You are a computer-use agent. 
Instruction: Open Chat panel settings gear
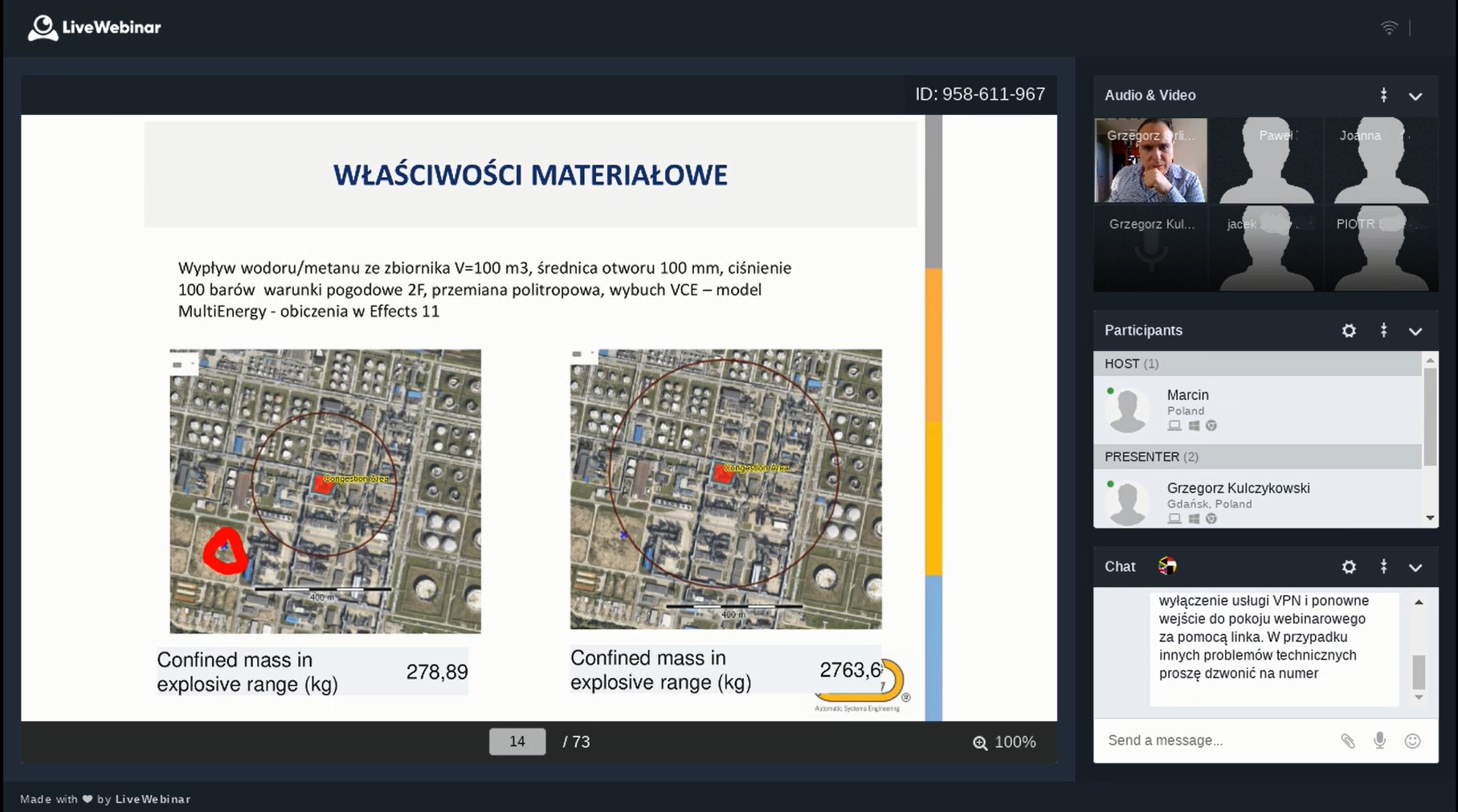pyautogui.click(x=1349, y=567)
